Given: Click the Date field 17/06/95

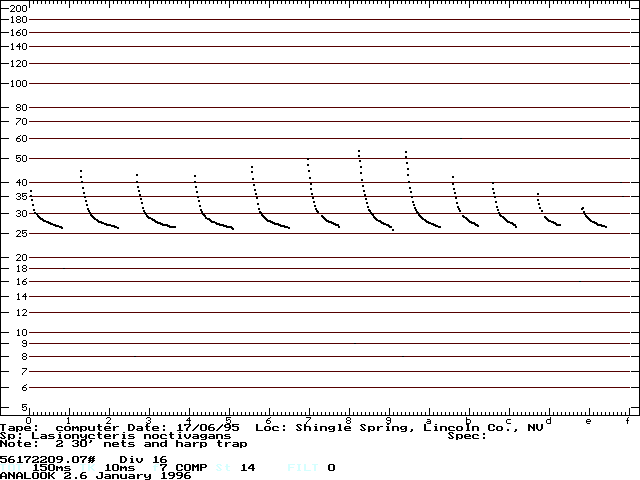Looking at the screenshot, I should click(x=219, y=427).
